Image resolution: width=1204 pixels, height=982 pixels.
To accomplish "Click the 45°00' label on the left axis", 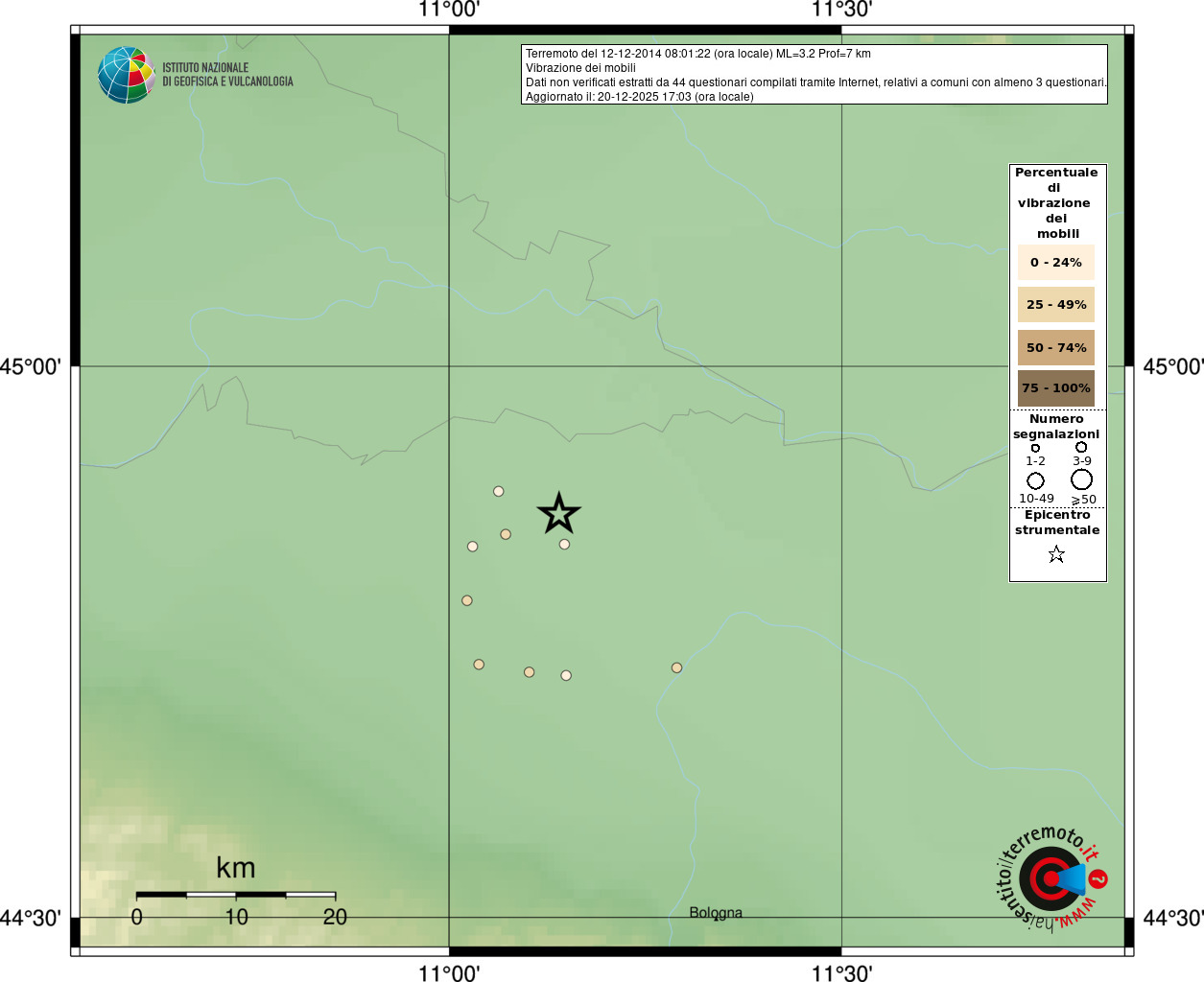I will (31, 366).
